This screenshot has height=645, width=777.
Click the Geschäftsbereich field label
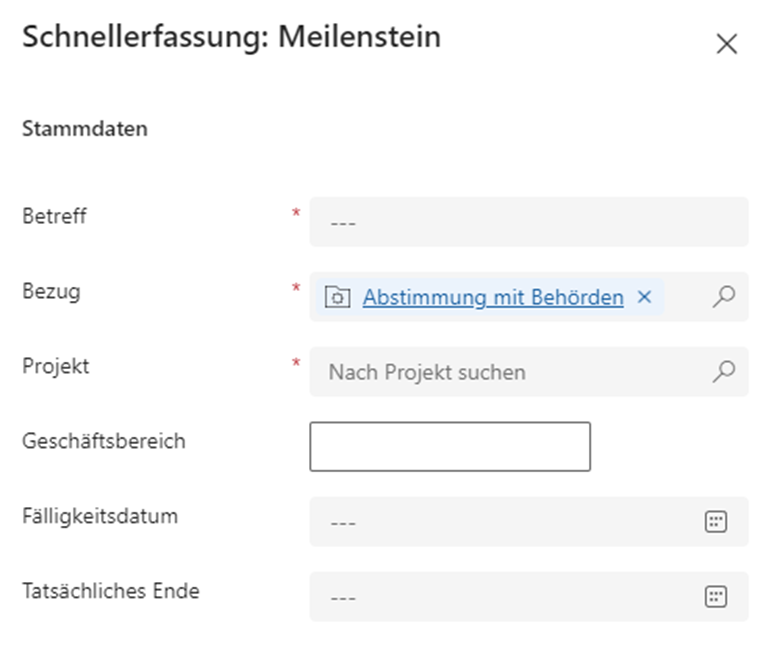pos(104,441)
